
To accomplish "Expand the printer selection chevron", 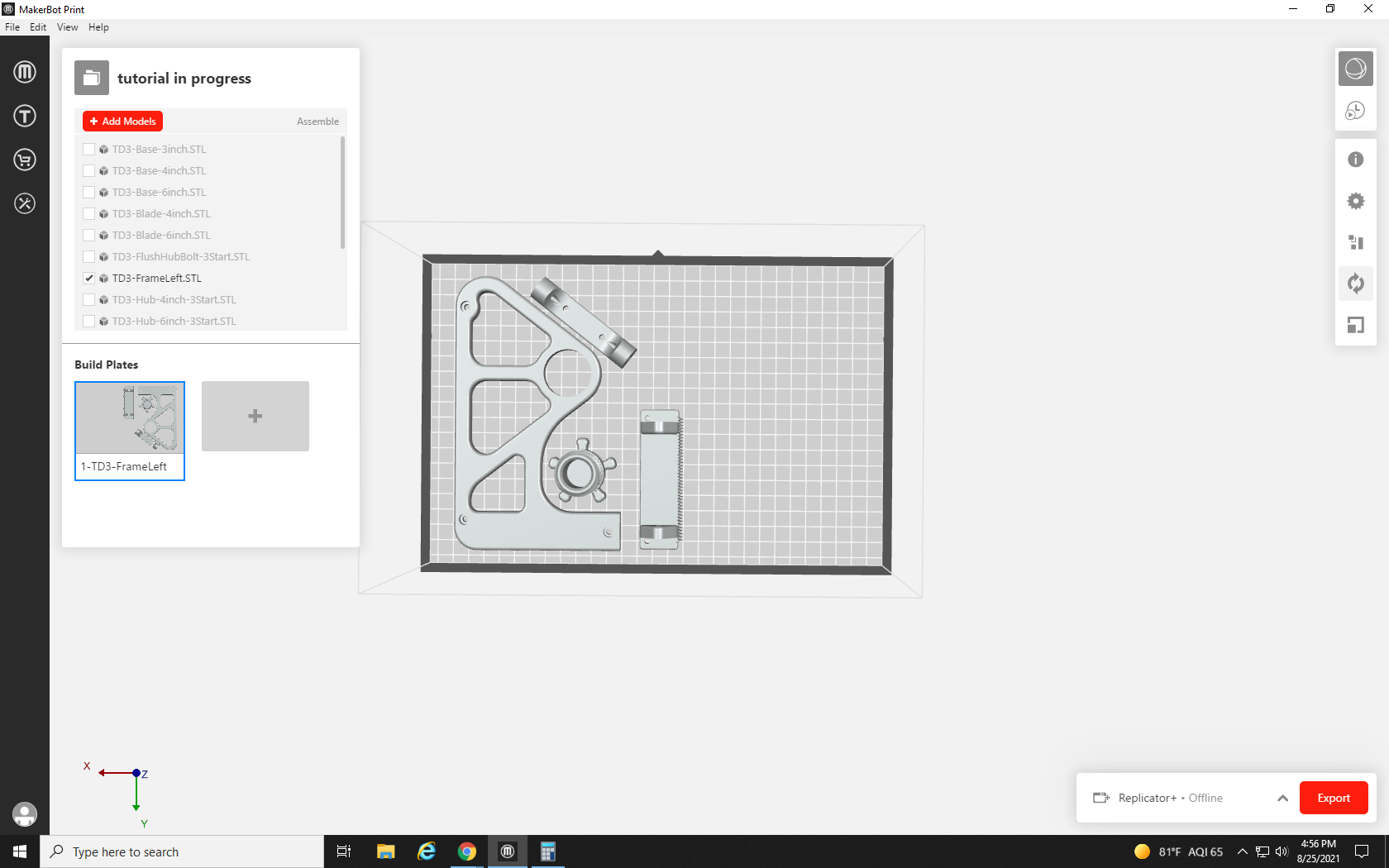I will (1282, 798).
